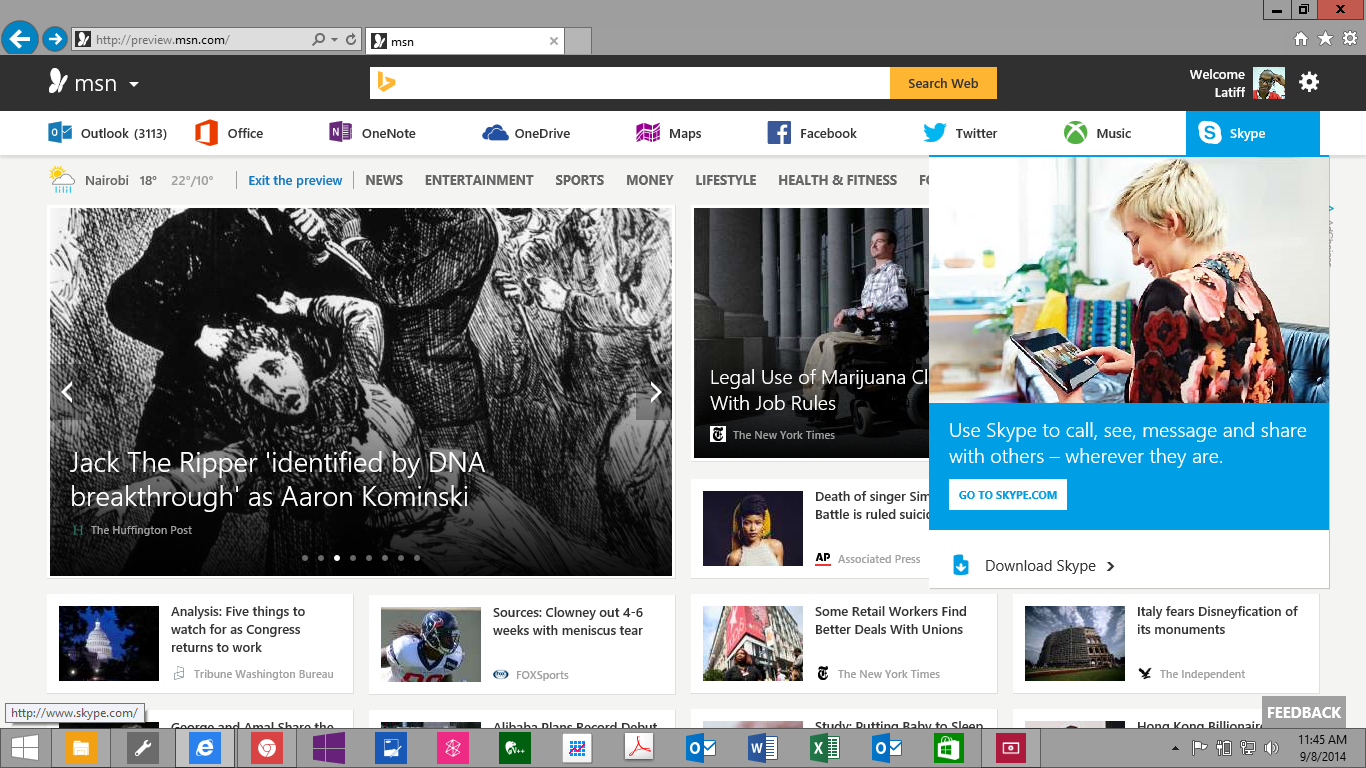The height and width of the screenshot is (768, 1366).
Task: Click the Download Skype link
Action: (x=1040, y=566)
